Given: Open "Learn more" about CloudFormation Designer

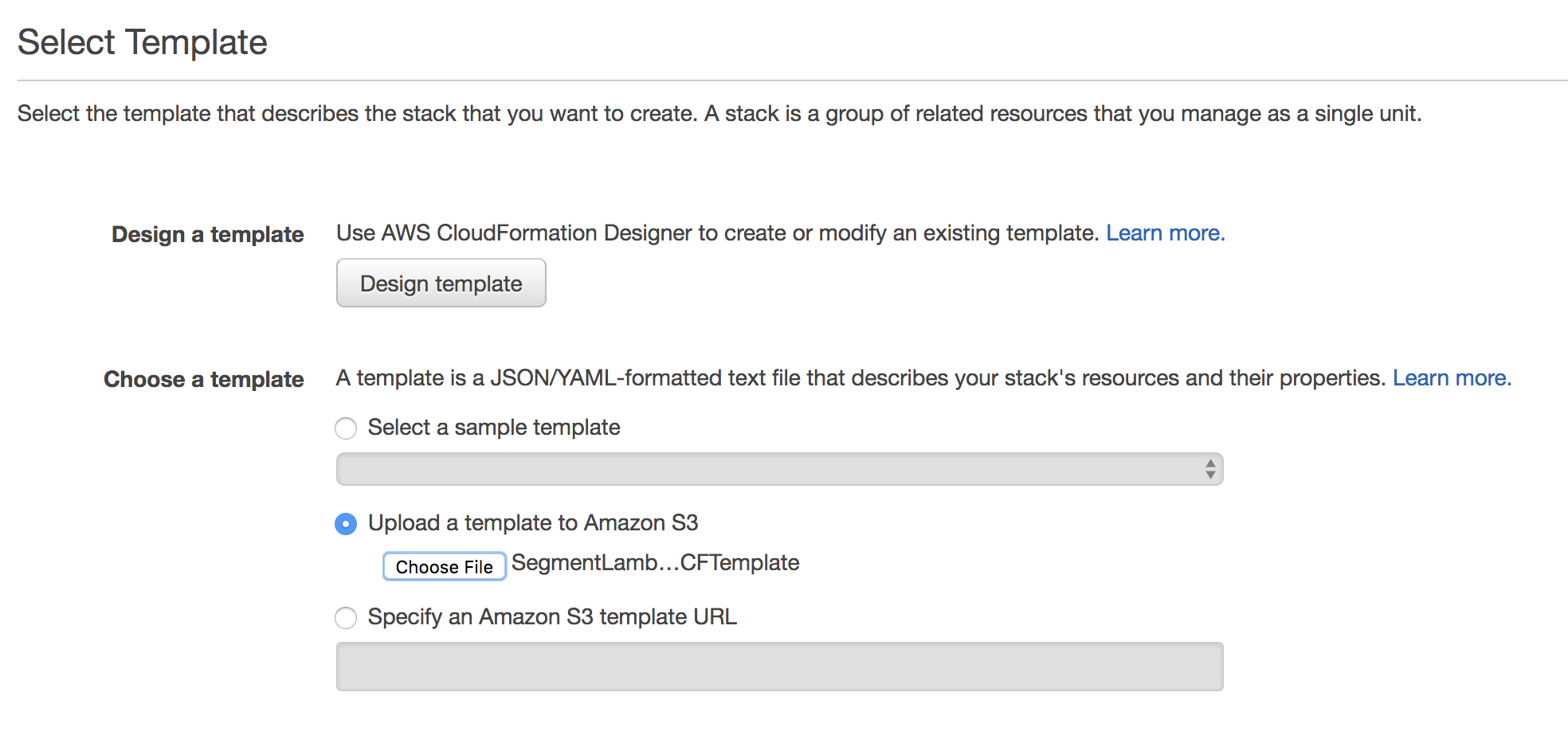Looking at the screenshot, I should 1165,233.
